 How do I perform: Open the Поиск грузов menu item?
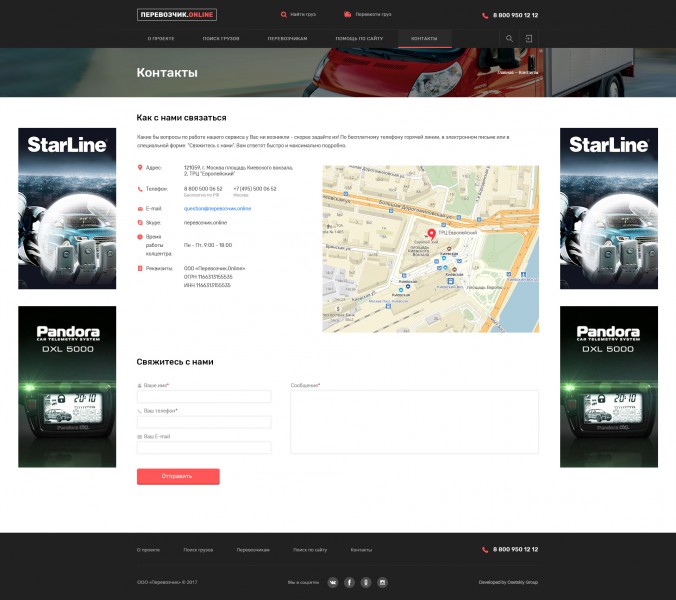[x=221, y=38]
